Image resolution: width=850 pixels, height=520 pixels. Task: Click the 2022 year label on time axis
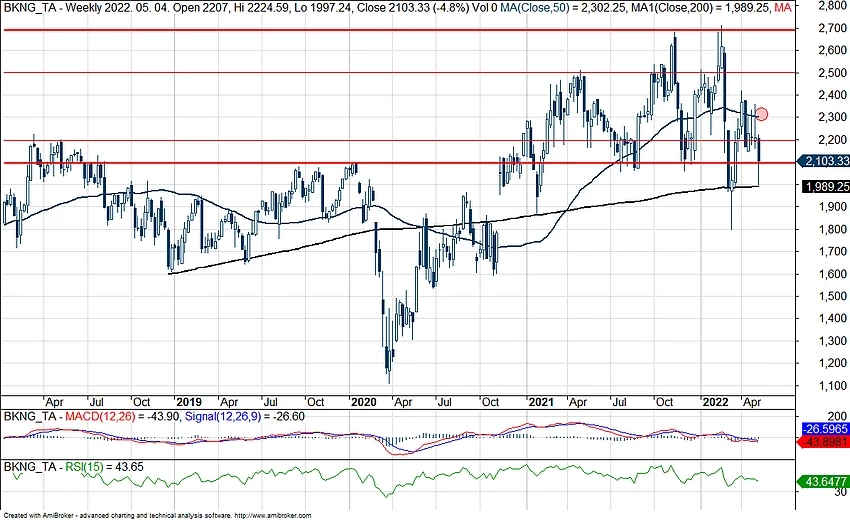[715, 402]
